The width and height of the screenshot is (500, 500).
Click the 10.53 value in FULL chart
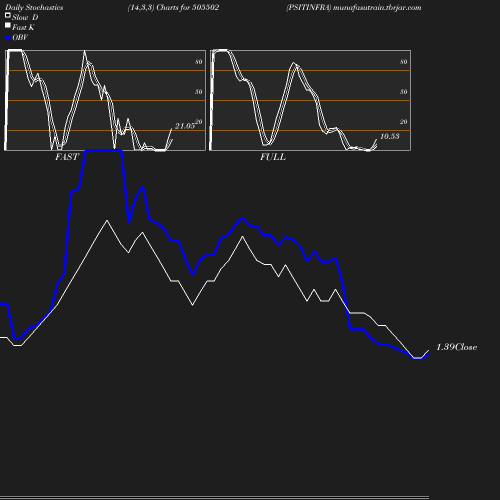pos(390,136)
